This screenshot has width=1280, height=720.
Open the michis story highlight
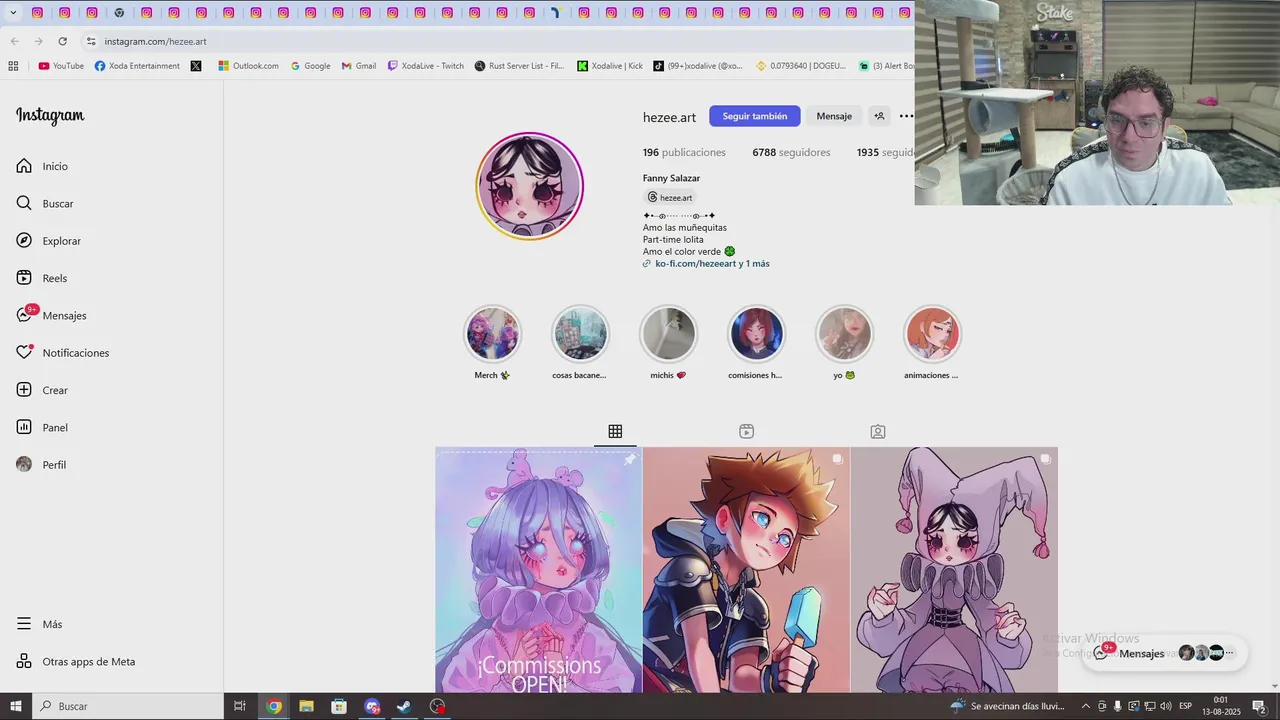pyautogui.click(x=668, y=334)
